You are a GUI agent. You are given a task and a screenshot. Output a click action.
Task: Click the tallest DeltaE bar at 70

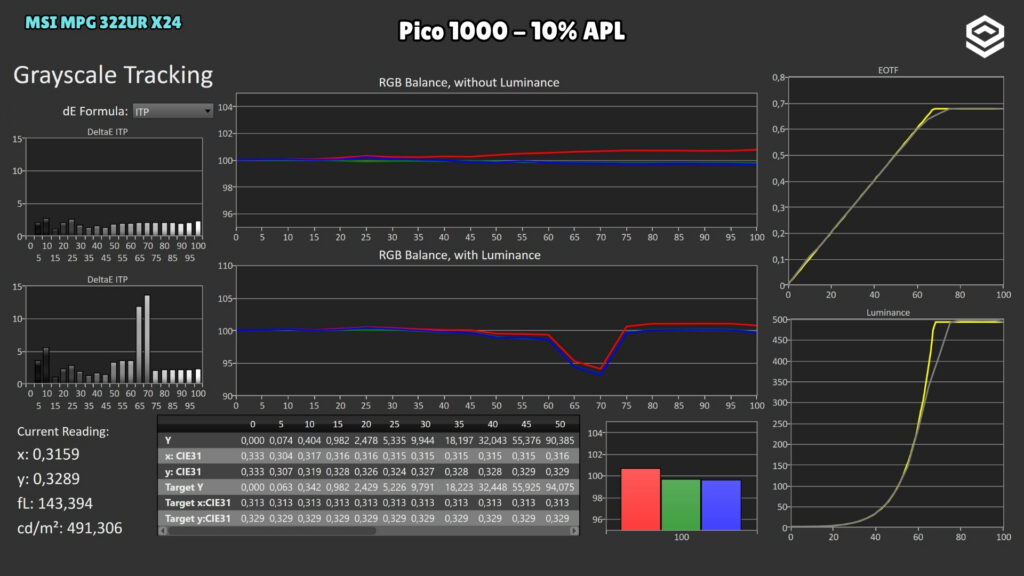click(x=147, y=339)
